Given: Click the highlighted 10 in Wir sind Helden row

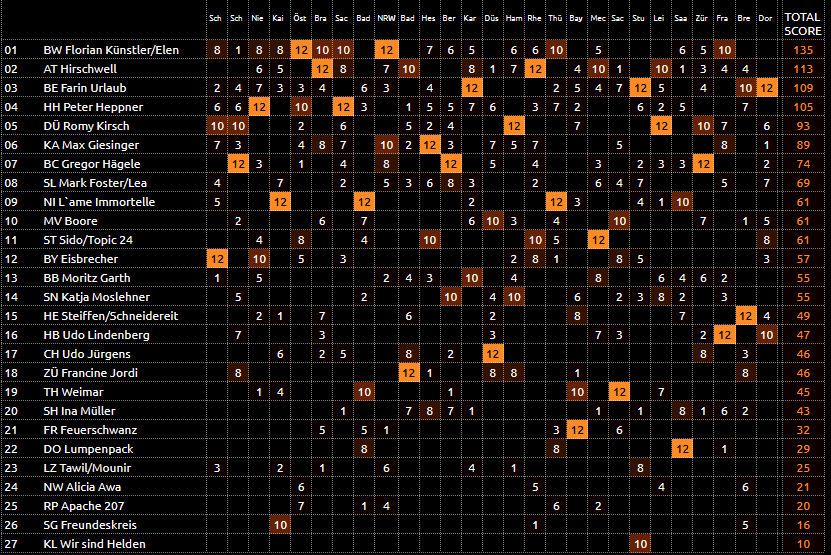Looking at the screenshot, I should pos(640,544).
